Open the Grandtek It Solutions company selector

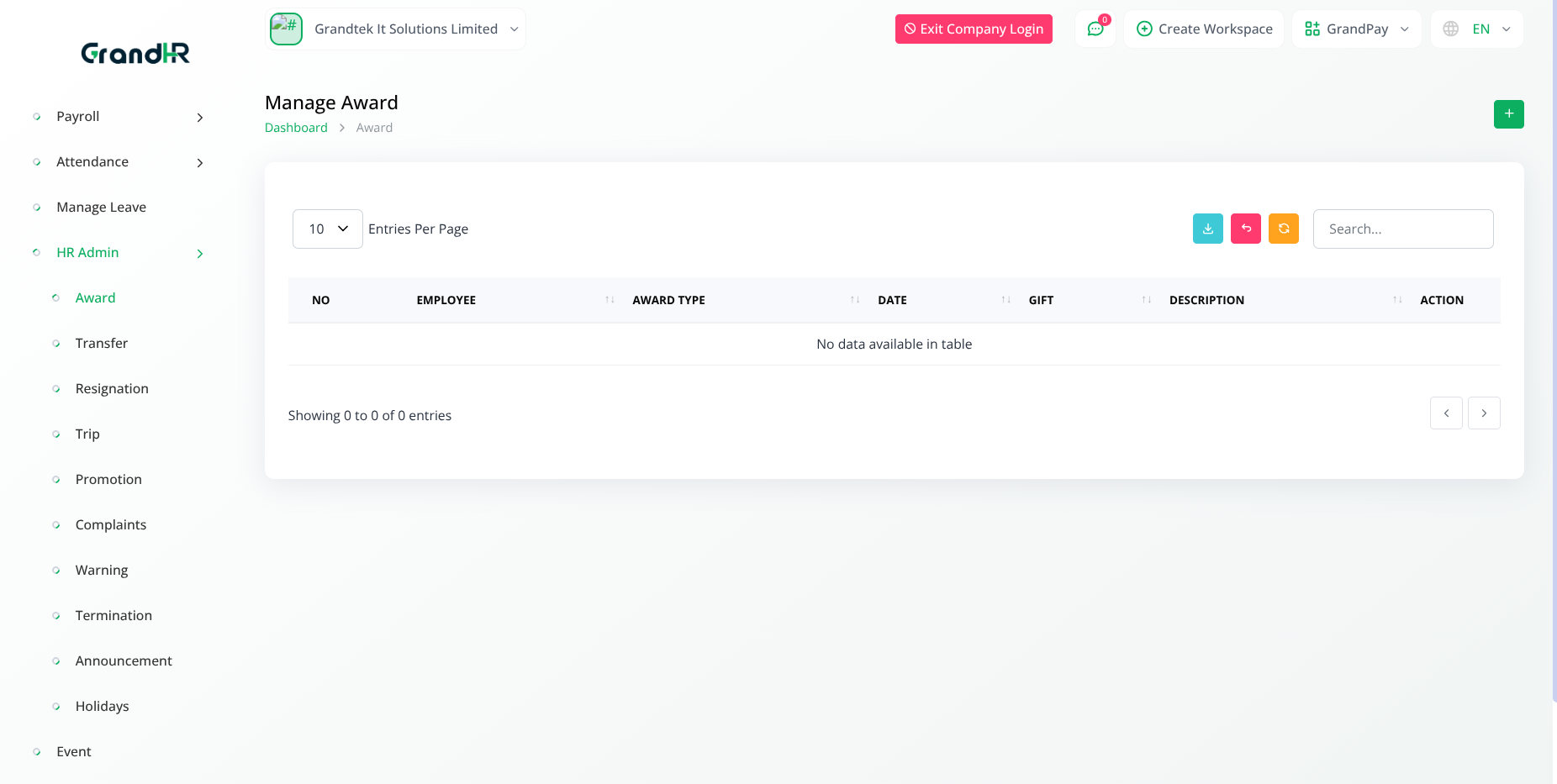point(396,29)
